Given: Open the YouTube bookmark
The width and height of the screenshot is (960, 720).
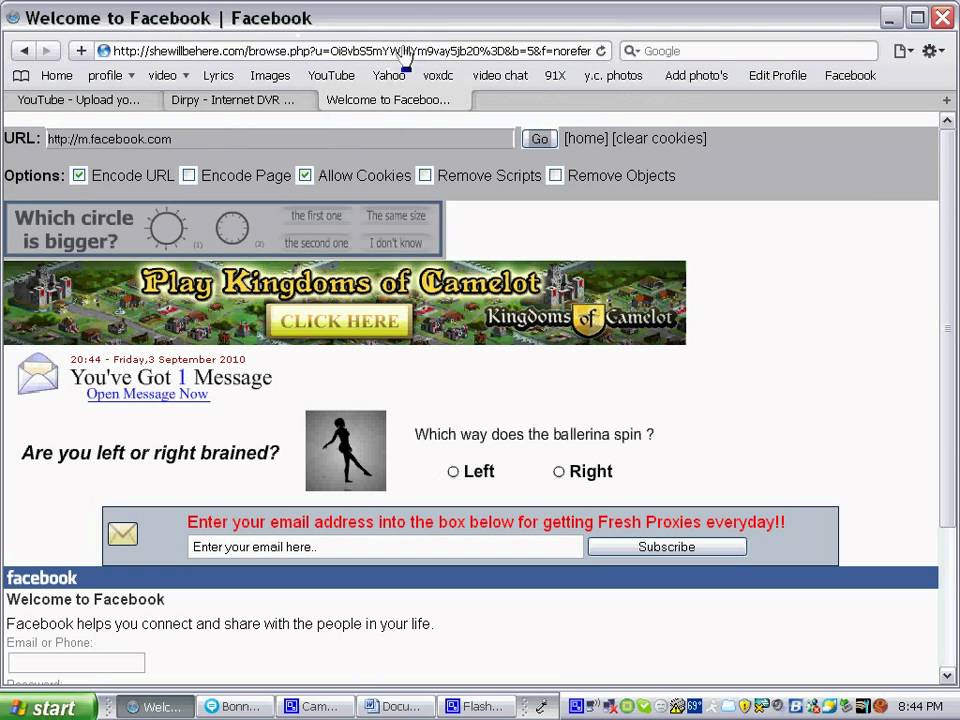Looking at the screenshot, I should click(x=331, y=75).
